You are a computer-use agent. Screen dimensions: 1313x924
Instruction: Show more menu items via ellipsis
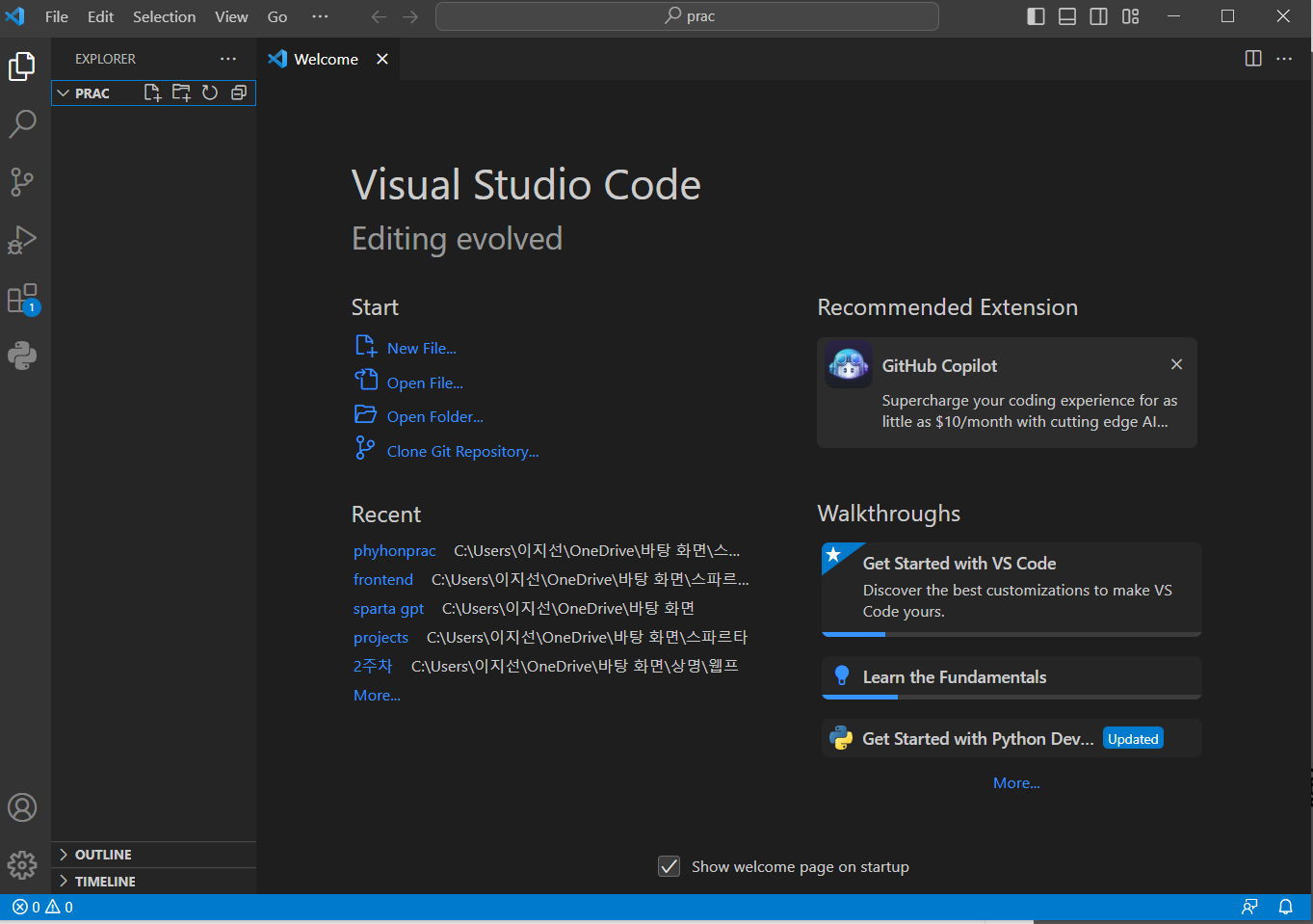click(321, 16)
